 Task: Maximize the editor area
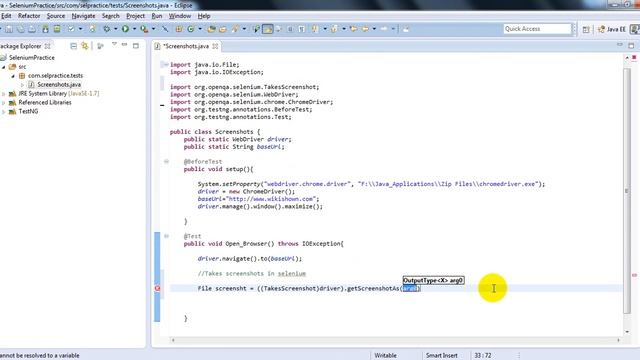pos(631,45)
